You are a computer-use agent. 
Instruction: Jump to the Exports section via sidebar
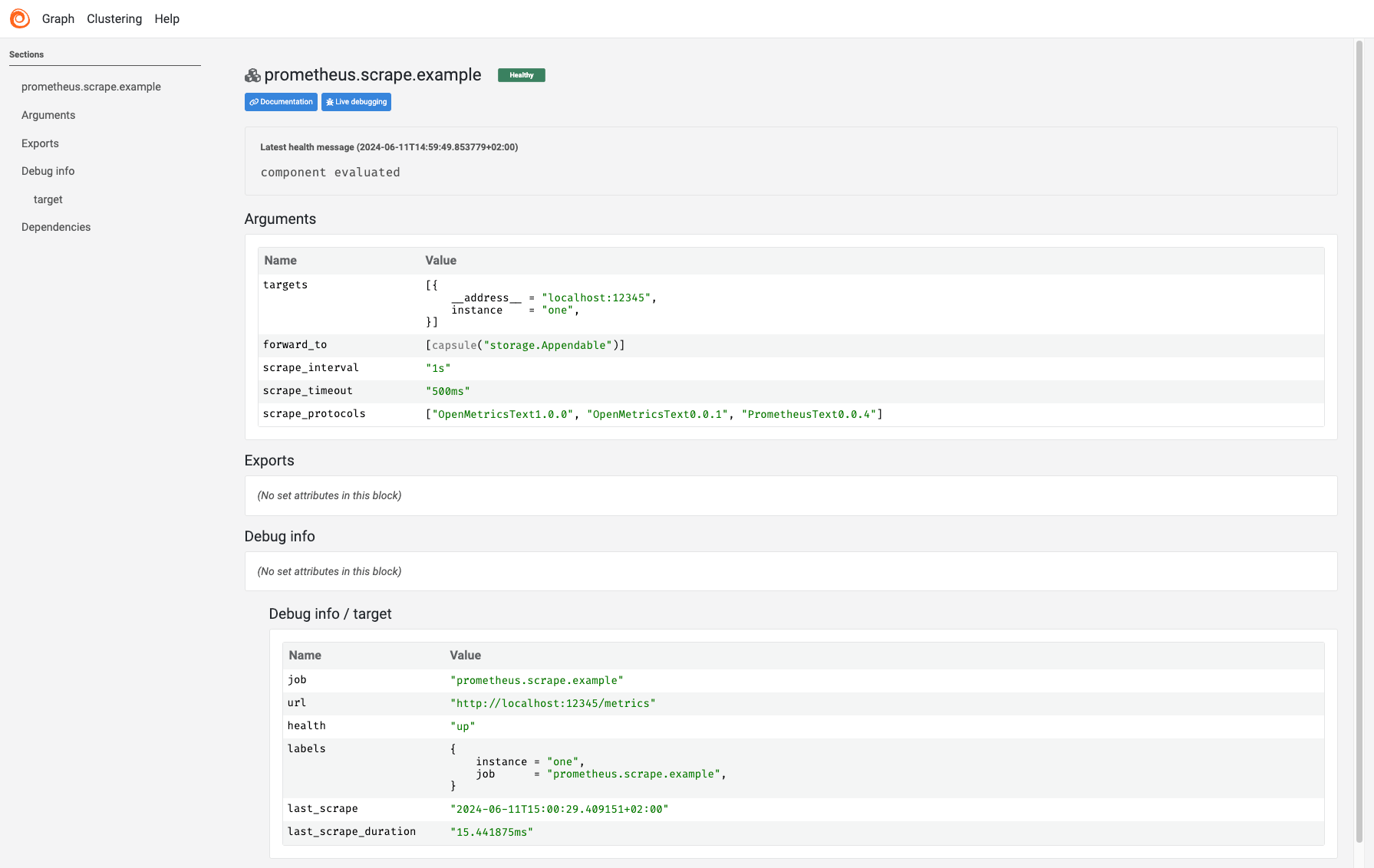(40, 143)
